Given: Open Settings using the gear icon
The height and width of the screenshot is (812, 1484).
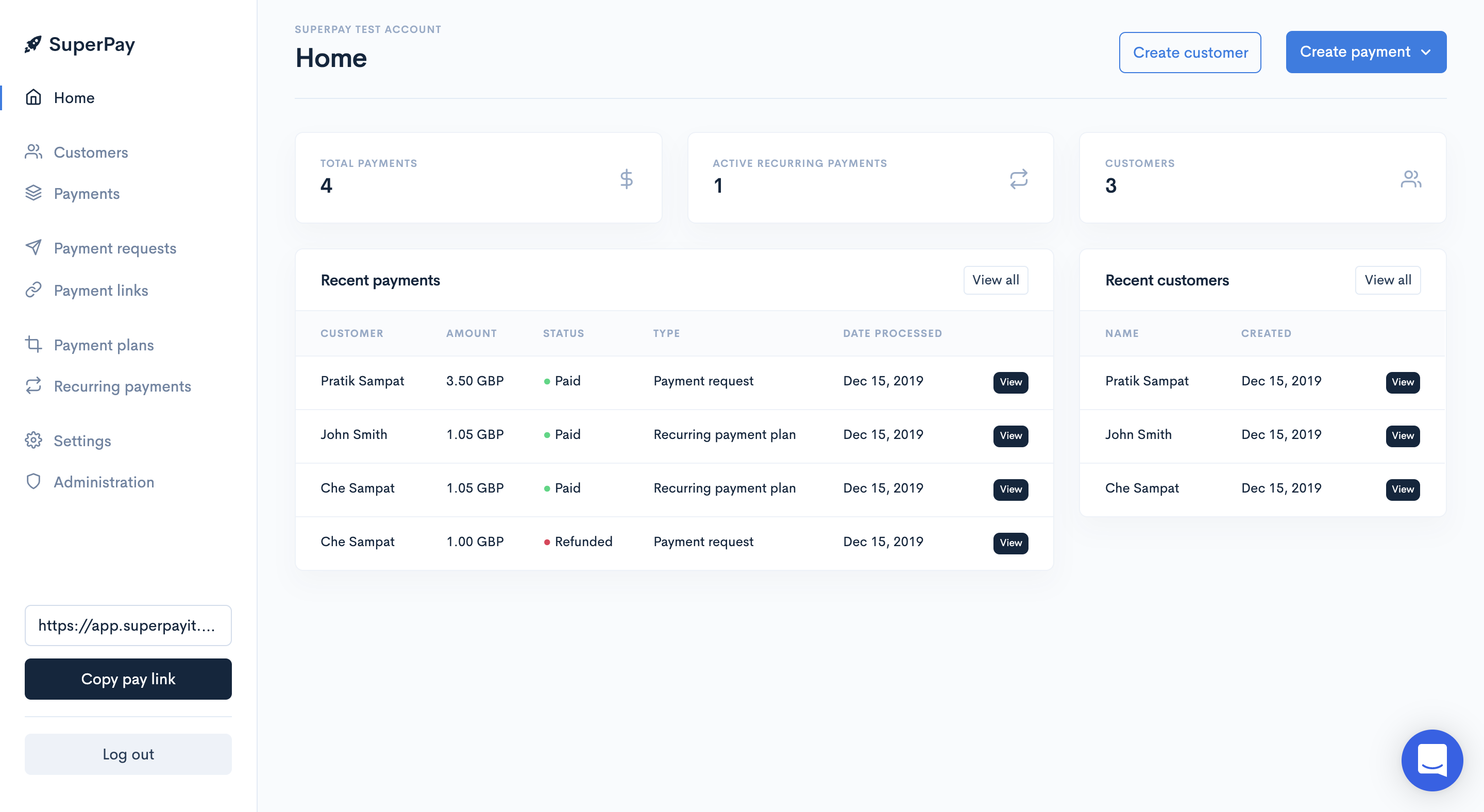Looking at the screenshot, I should point(33,441).
